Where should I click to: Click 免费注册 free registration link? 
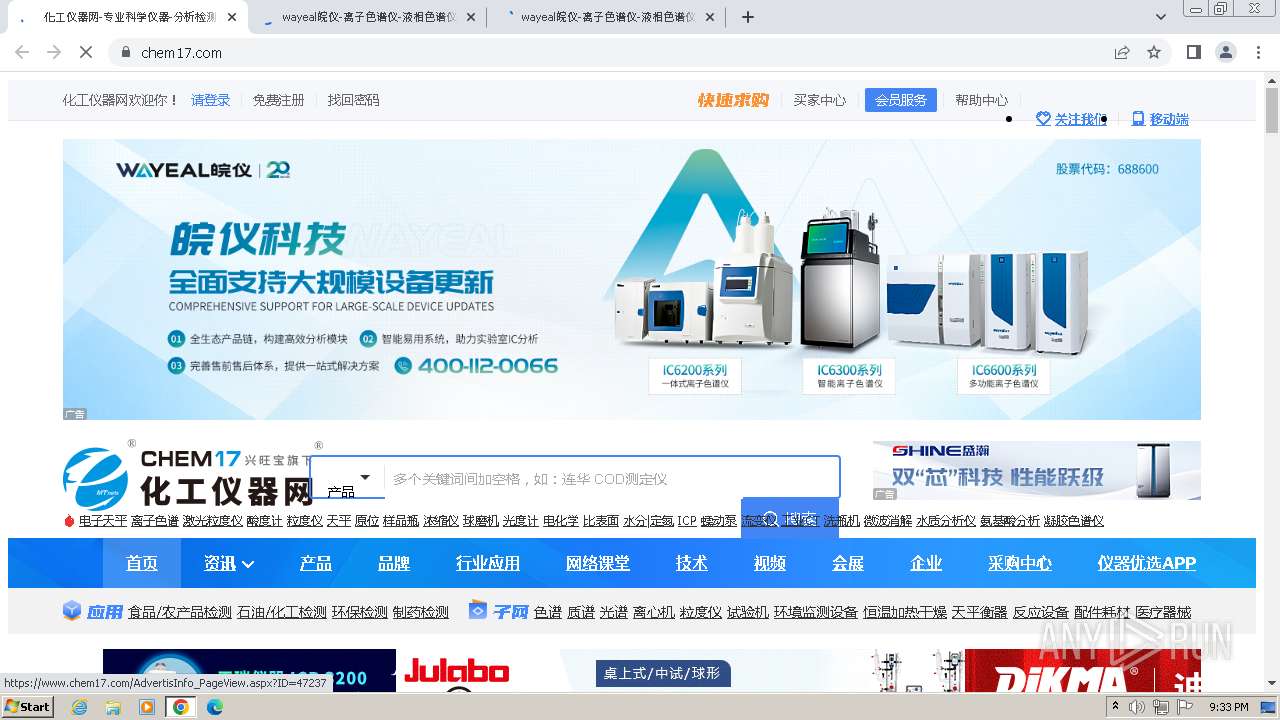click(x=278, y=100)
